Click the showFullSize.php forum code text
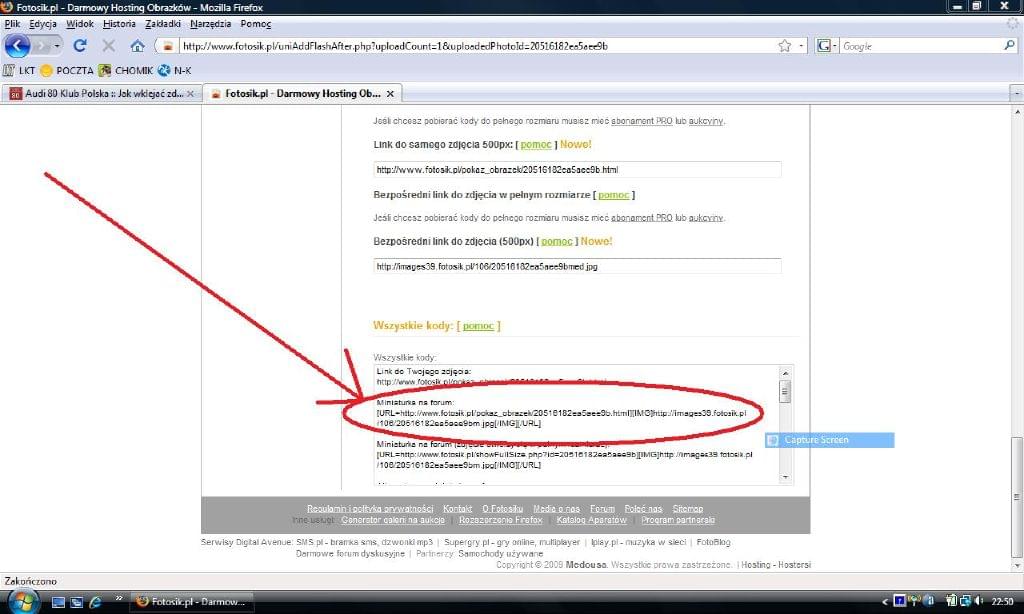 [x=564, y=460]
